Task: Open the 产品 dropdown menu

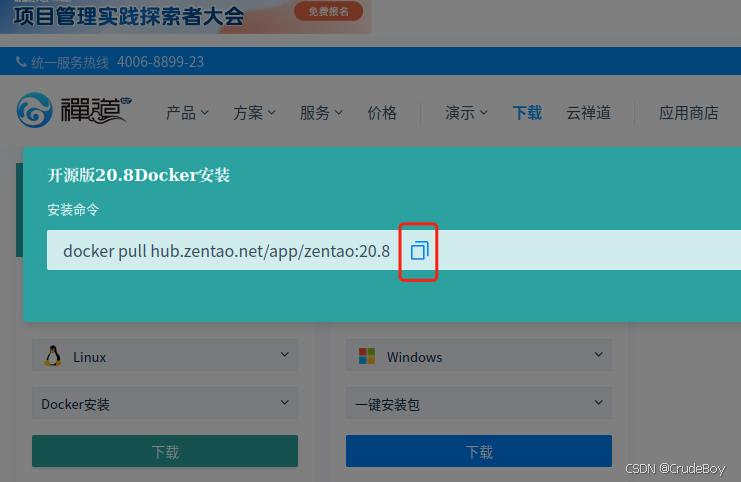Action: [187, 113]
